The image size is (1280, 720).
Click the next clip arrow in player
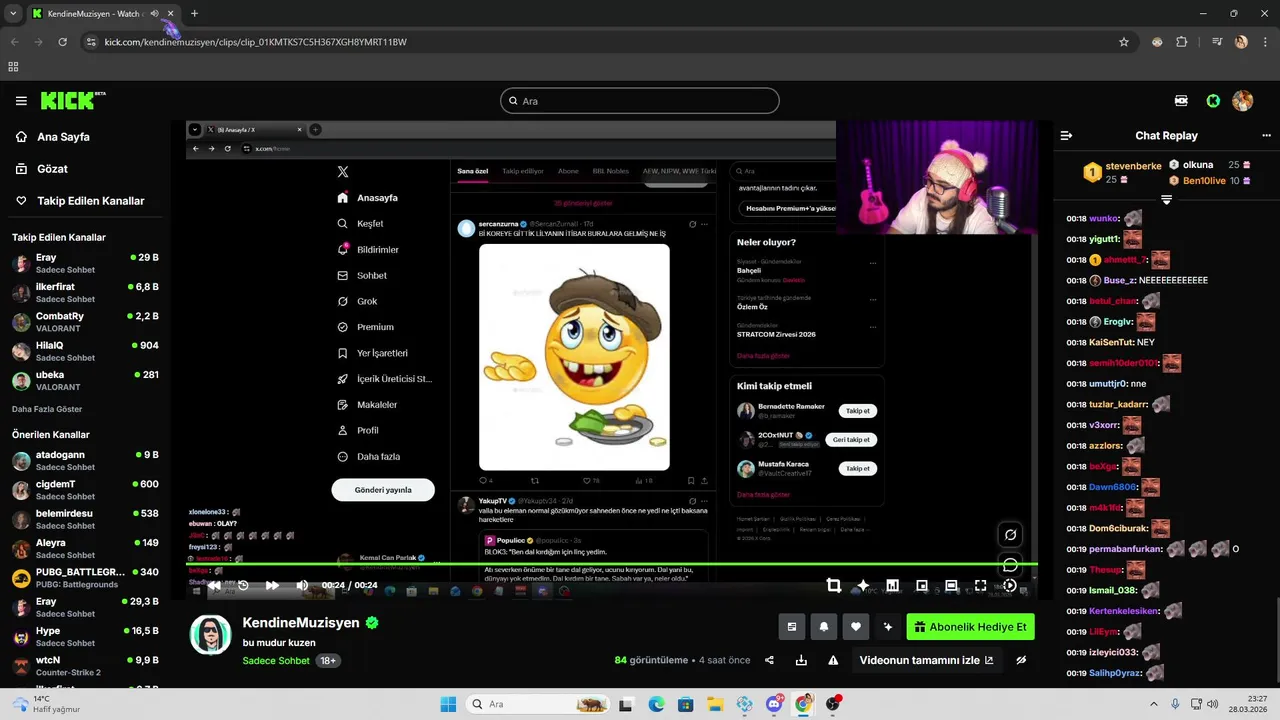[x=1010, y=586]
